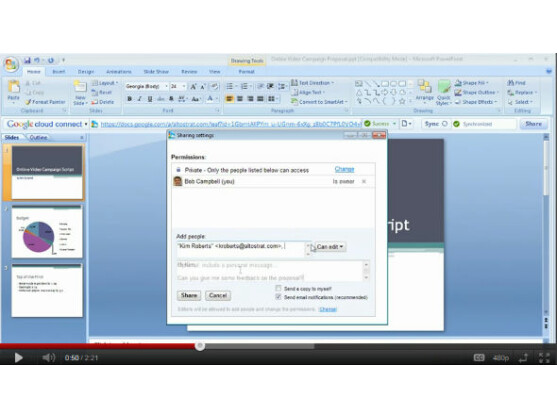Image resolution: width=557 pixels, height=418 pixels.
Task: Align text right
Action: tap(250, 99)
